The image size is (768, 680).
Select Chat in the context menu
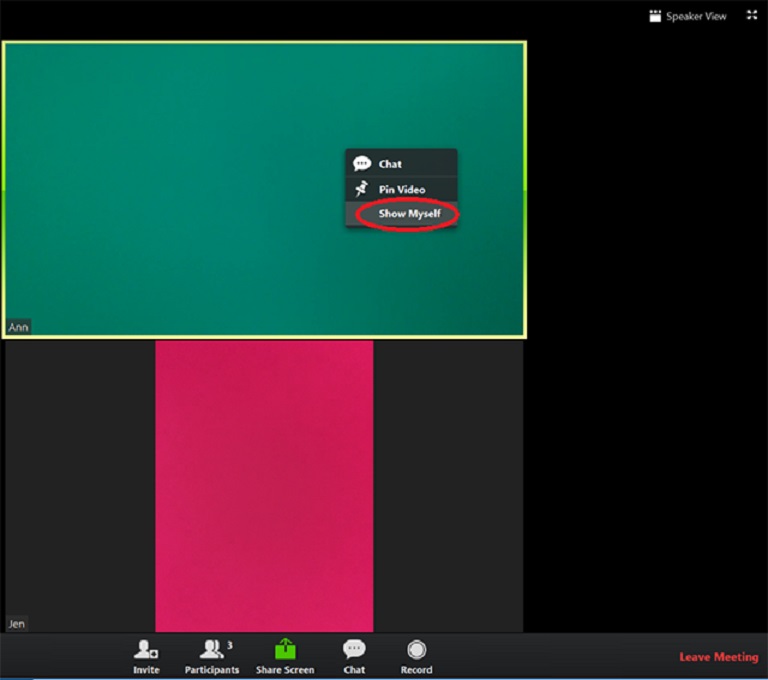[x=401, y=164]
